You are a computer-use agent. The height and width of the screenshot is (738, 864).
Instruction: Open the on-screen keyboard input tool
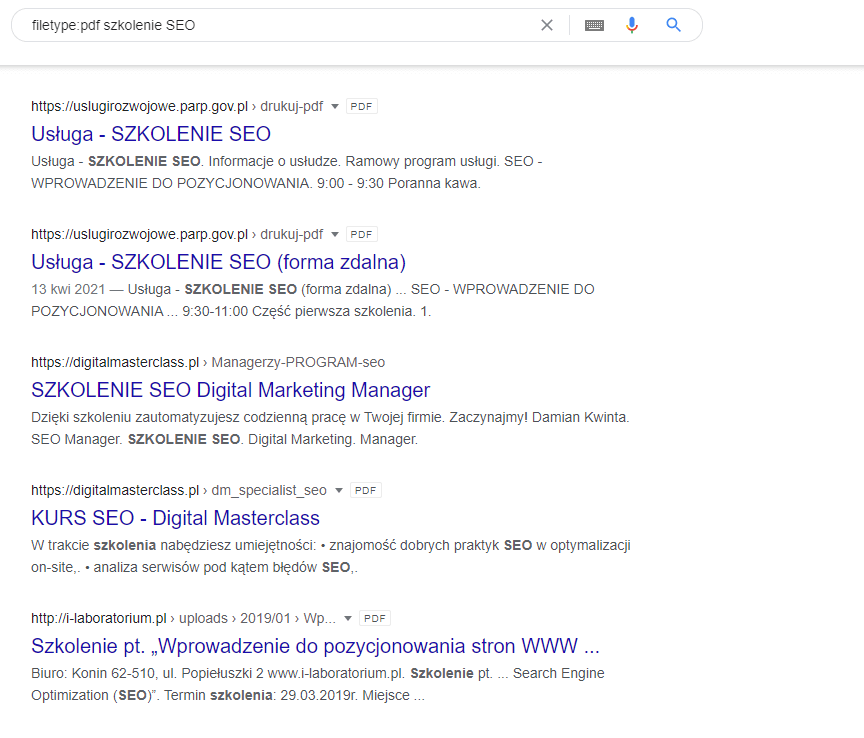point(594,25)
